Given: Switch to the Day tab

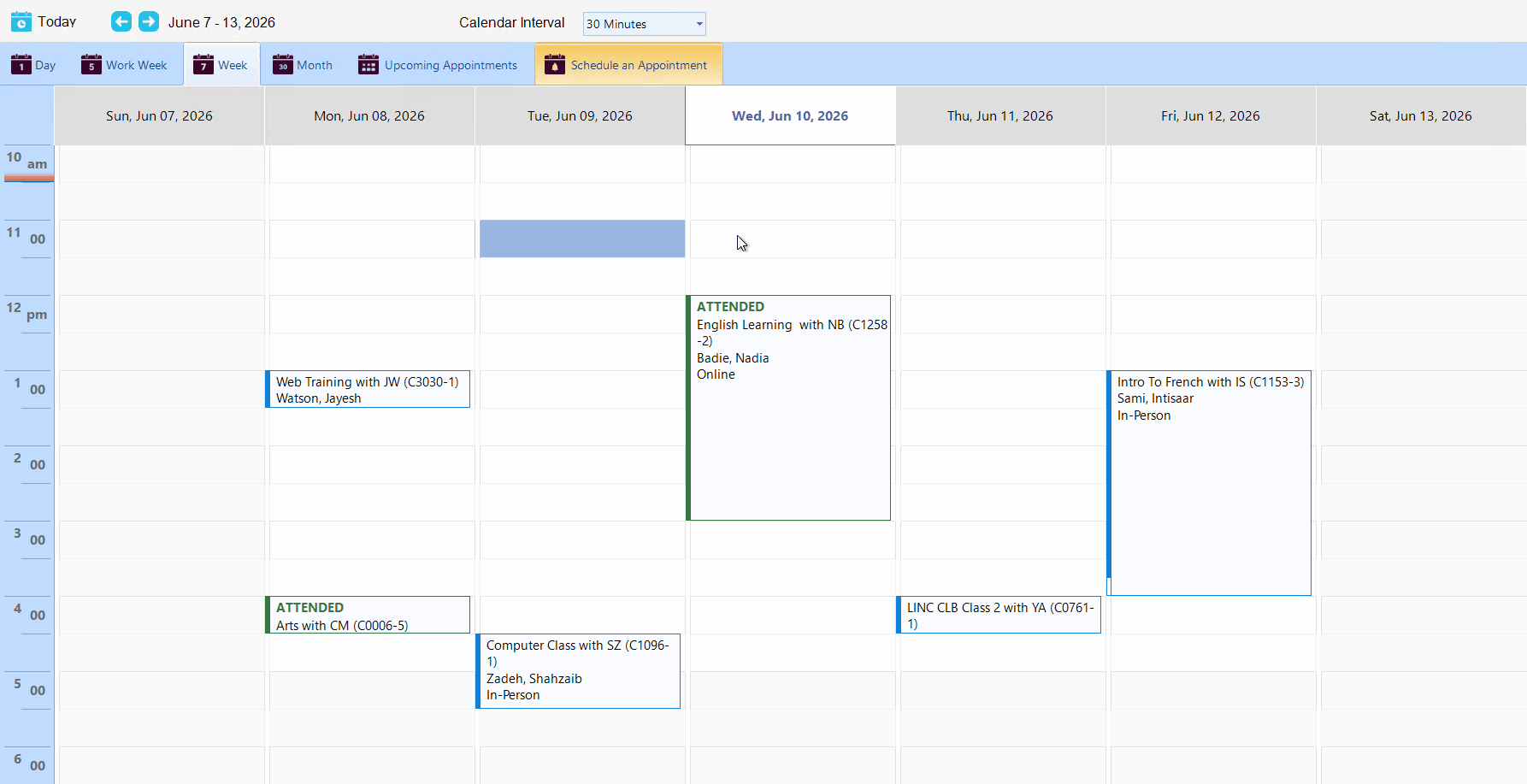Looking at the screenshot, I should [x=34, y=65].
